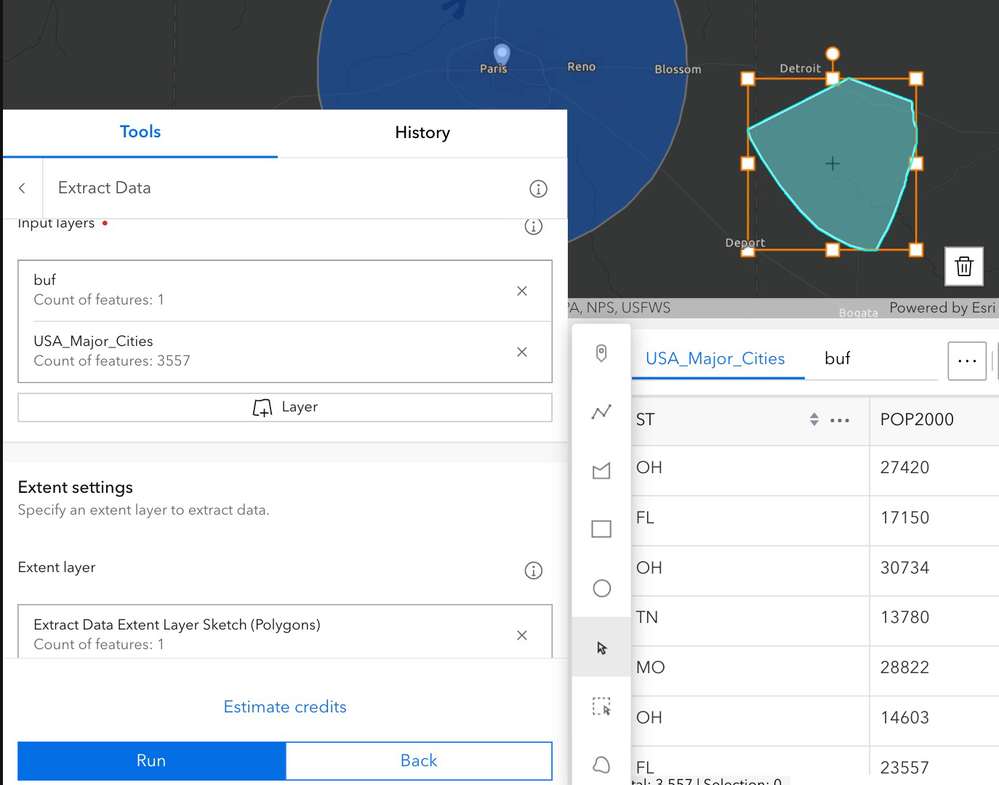Viewport: 999px width, 785px height.
Task: Click Powered by Esri attribution
Action: (942, 308)
